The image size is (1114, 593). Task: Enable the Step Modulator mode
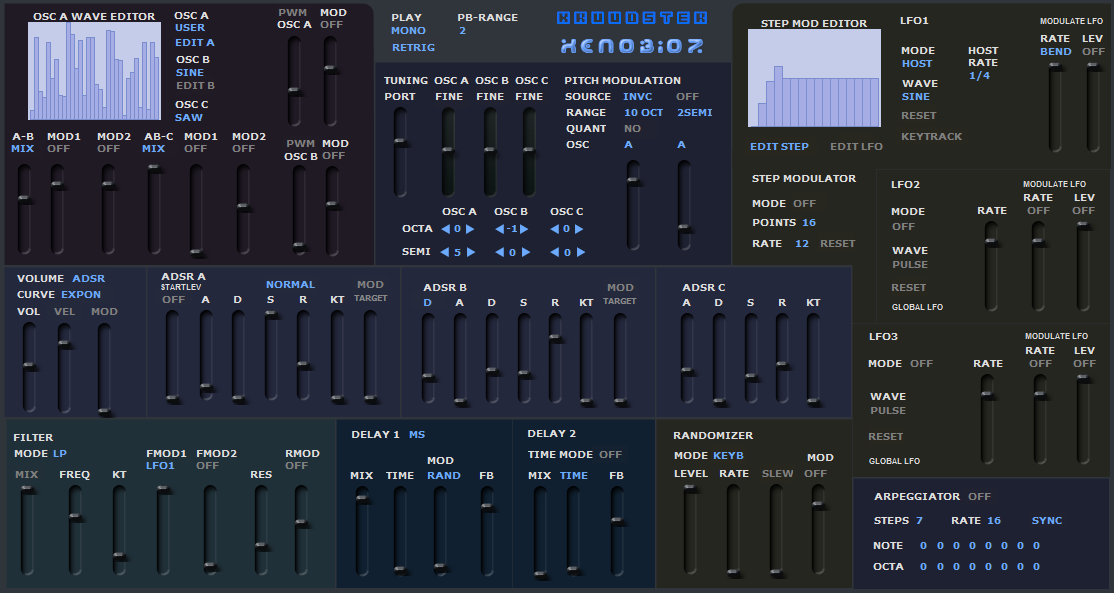tap(804, 204)
